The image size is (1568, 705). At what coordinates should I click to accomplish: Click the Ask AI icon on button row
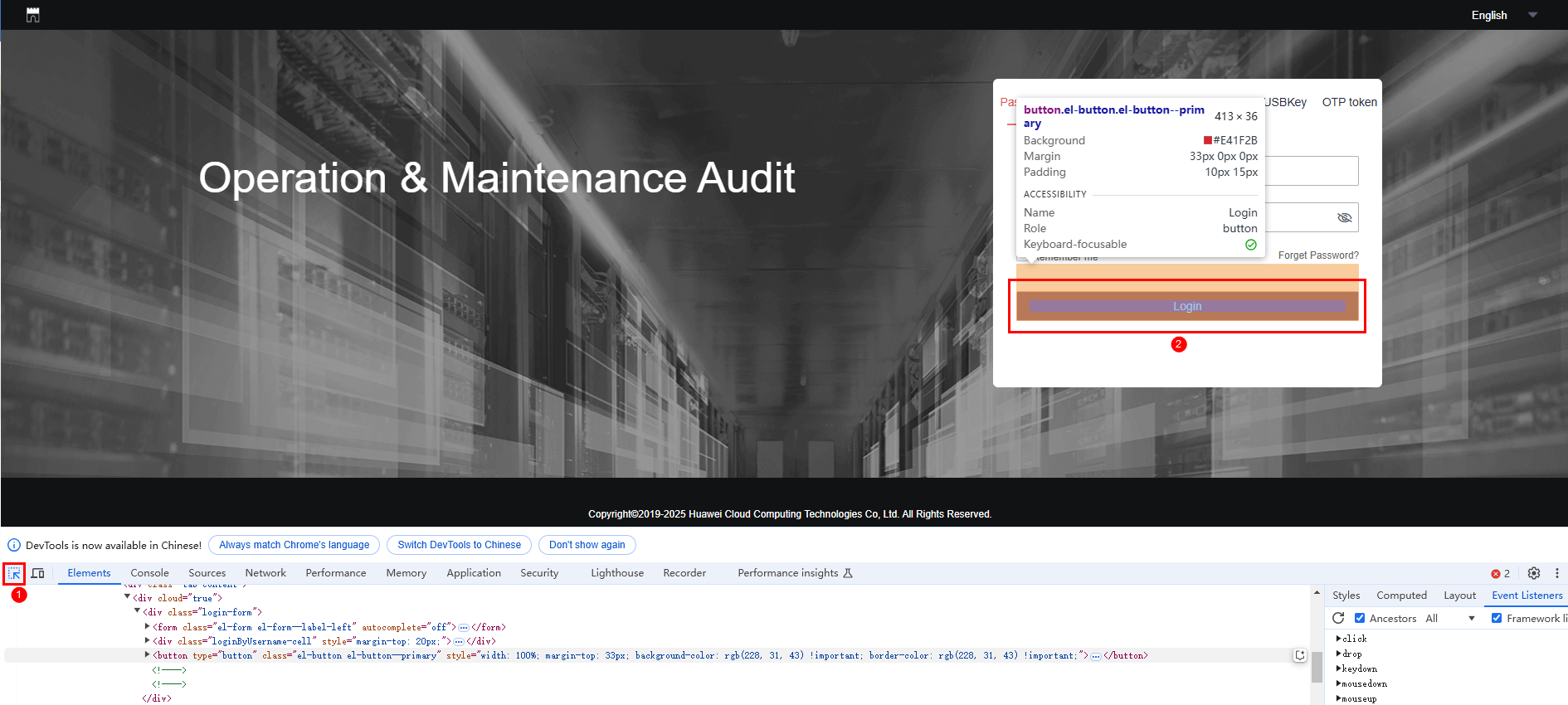pyautogui.click(x=1300, y=655)
